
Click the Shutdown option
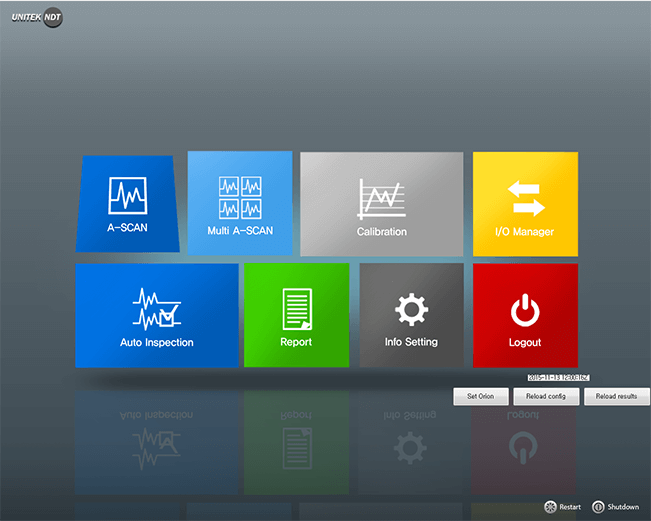coord(616,507)
